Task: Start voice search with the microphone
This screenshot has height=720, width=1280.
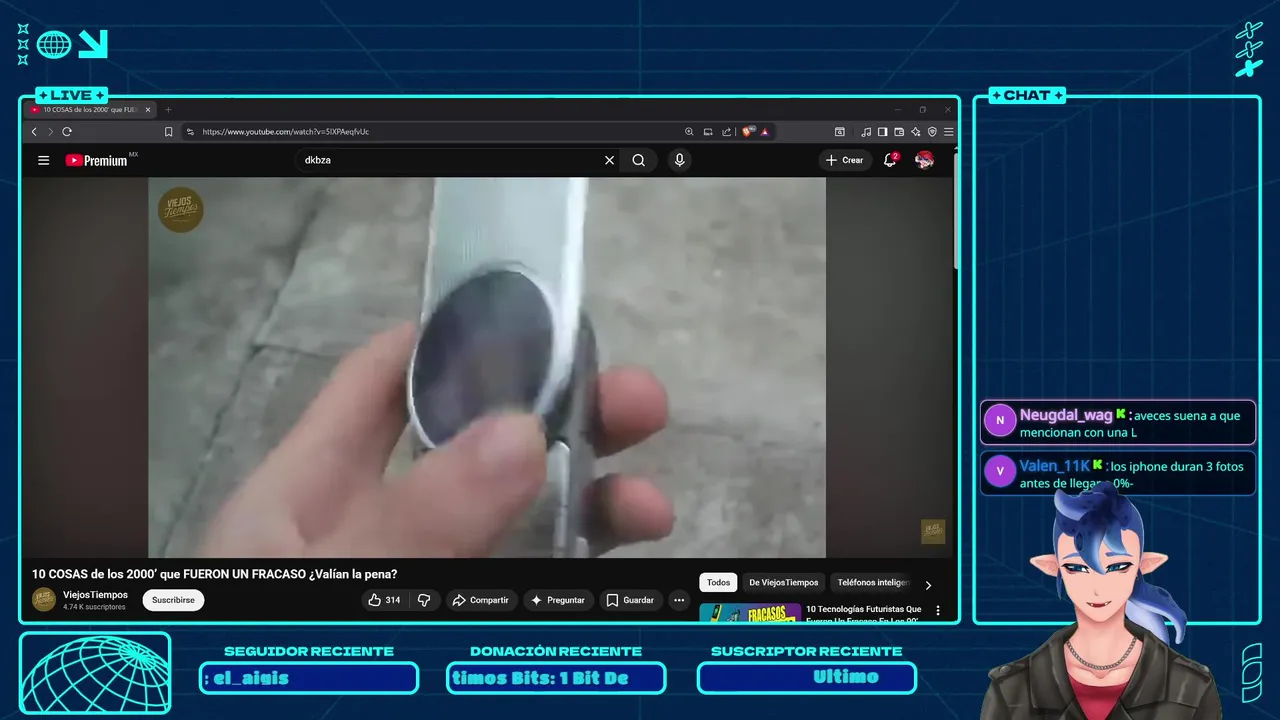Action: point(680,160)
